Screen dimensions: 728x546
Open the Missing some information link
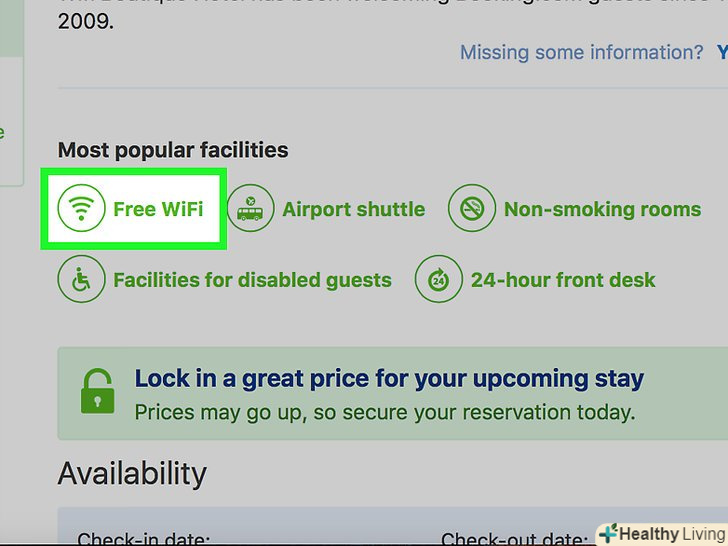click(581, 53)
